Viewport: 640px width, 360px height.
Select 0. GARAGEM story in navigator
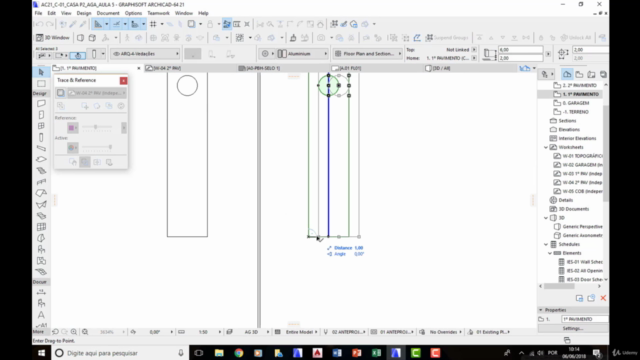571,103
